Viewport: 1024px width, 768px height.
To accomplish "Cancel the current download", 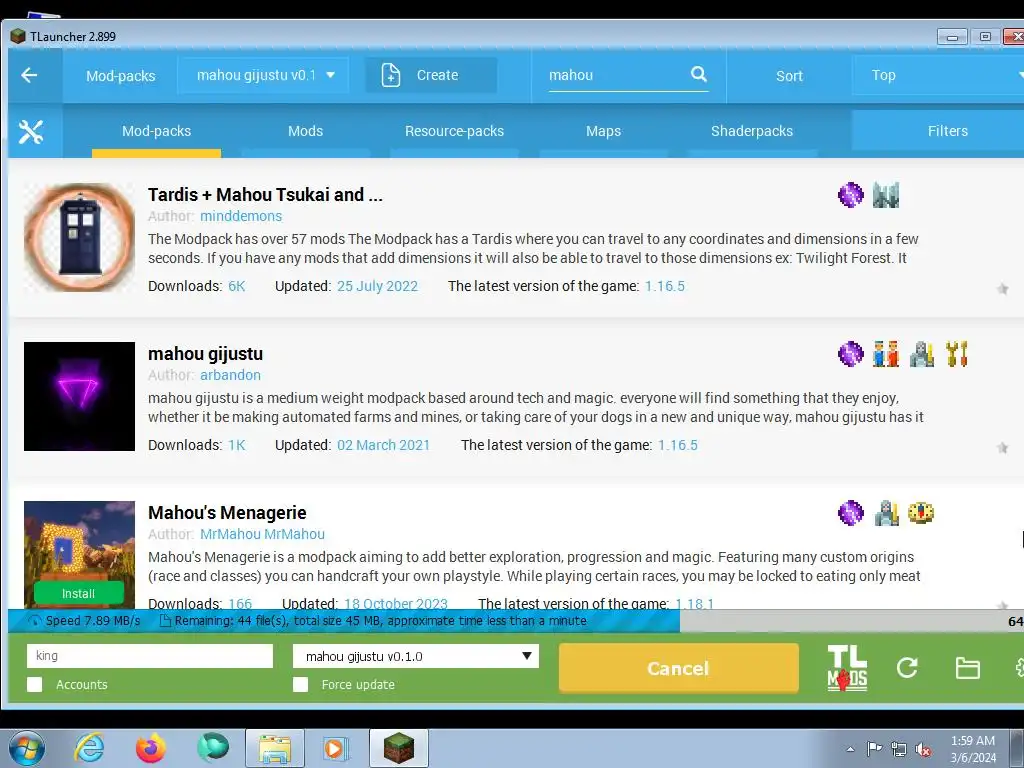I will [679, 668].
